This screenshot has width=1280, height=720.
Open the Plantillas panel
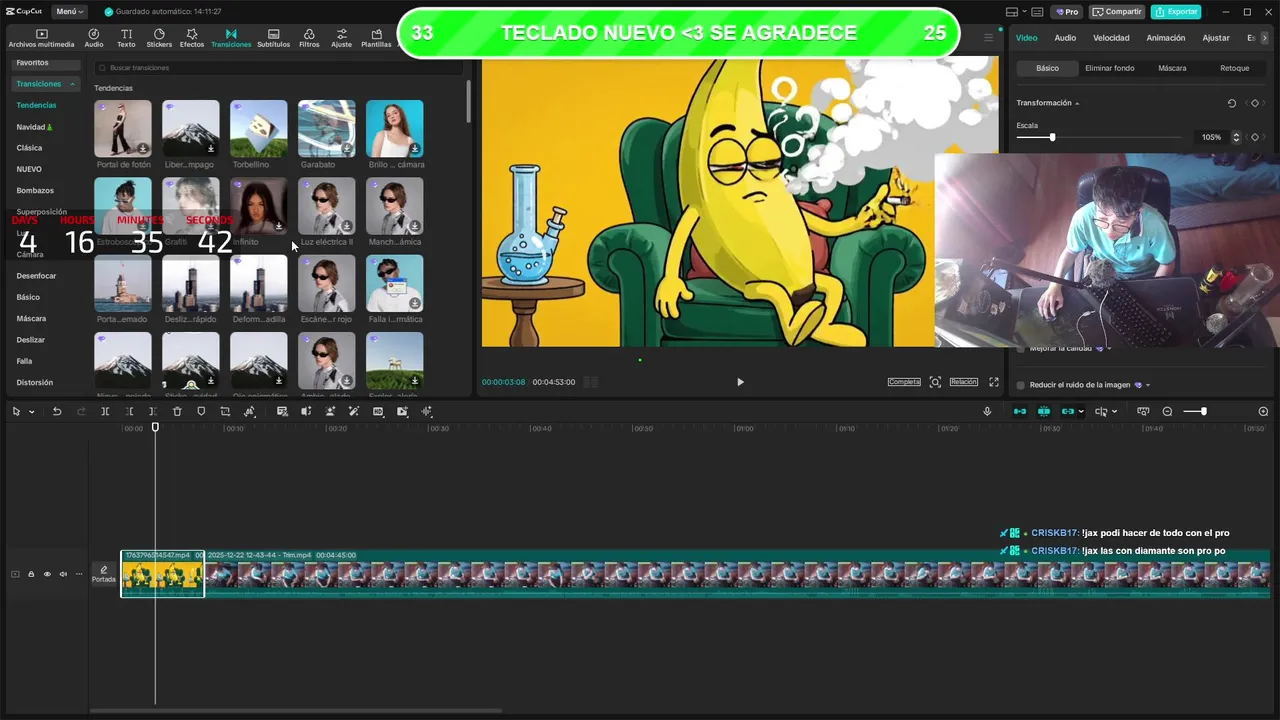pos(376,38)
